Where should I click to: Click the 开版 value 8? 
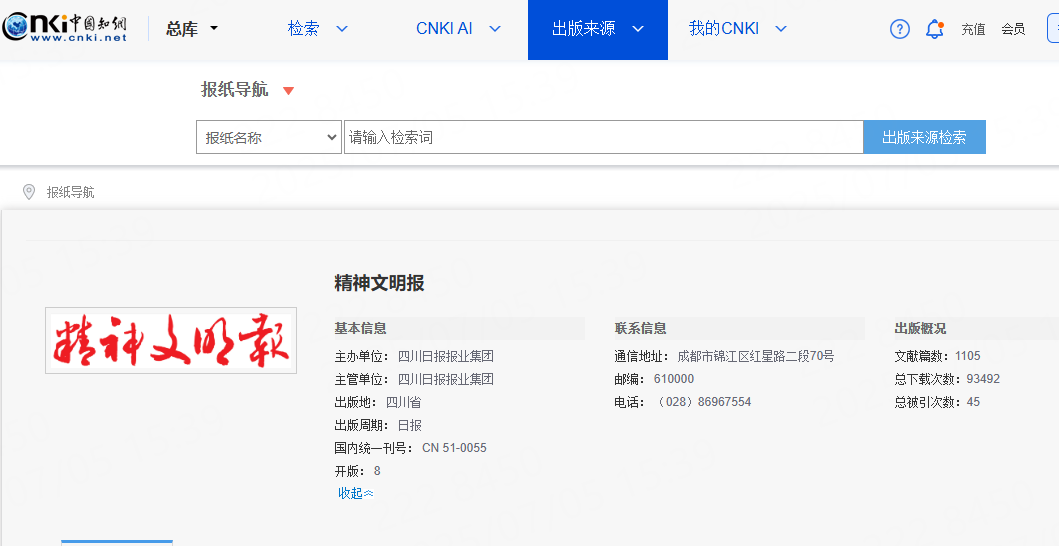pyautogui.click(x=377, y=471)
